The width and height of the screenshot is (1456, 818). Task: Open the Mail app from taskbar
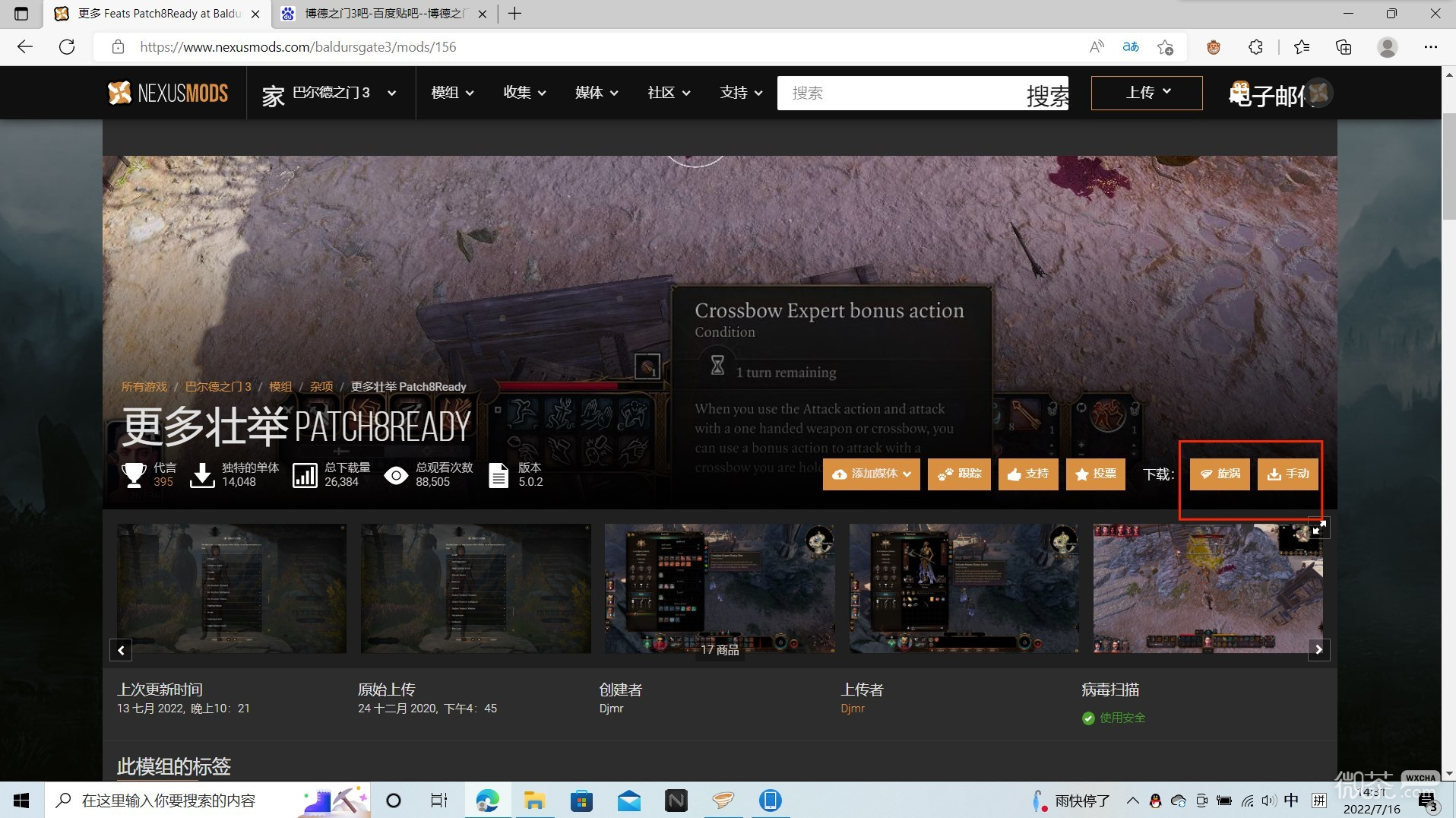tap(629, 801)
